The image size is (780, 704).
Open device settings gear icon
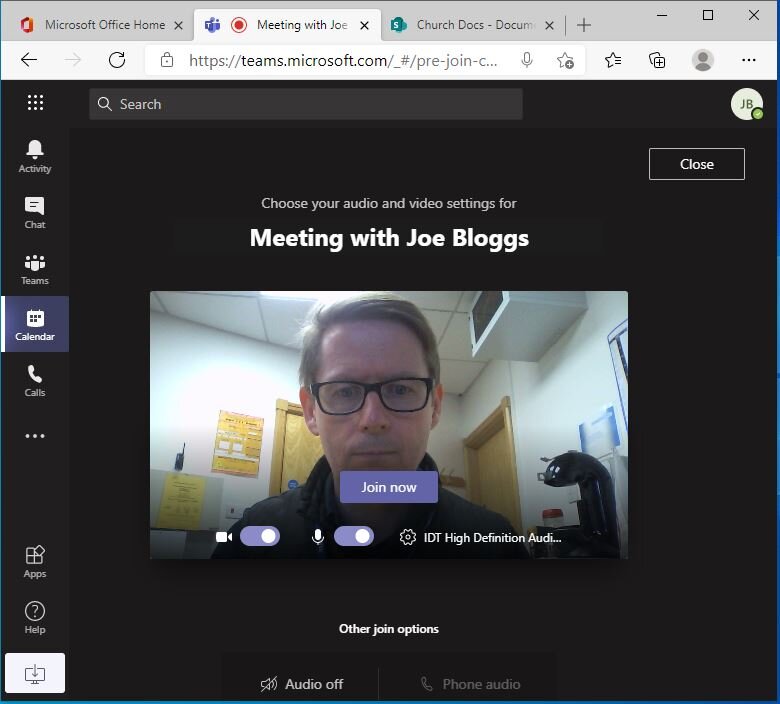(407, 537)
